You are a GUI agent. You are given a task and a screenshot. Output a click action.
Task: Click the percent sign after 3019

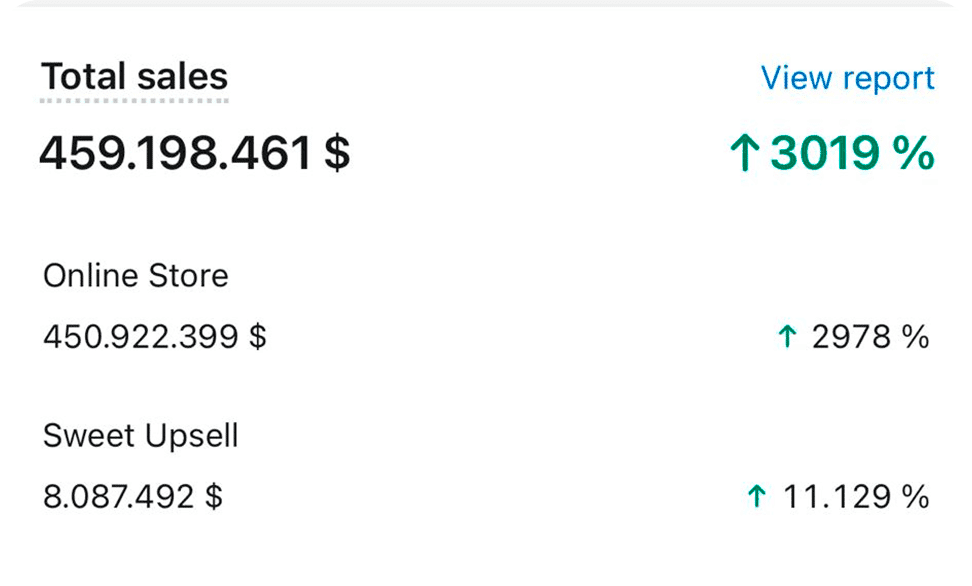tap(913, 153)
